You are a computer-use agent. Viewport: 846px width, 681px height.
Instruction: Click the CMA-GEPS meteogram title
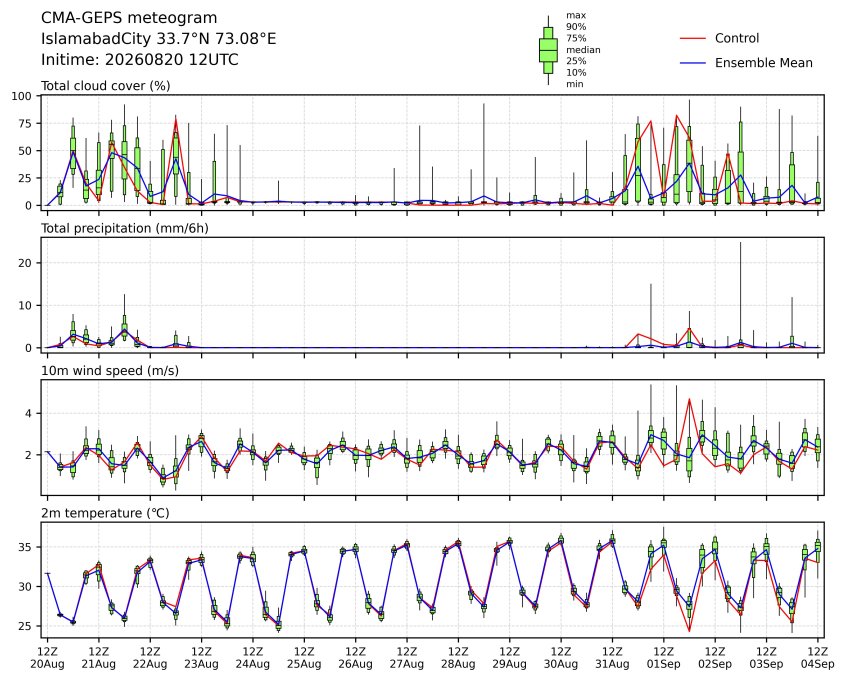(129, 18)
